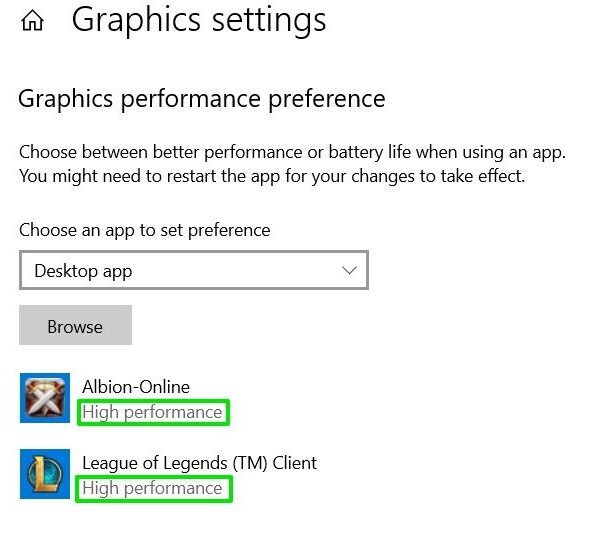The height and width of the screenshot is (542, 611).
Task: Open the 'Desktop app' combo box text
Action: pyautogui.click(x=83, y=271)
